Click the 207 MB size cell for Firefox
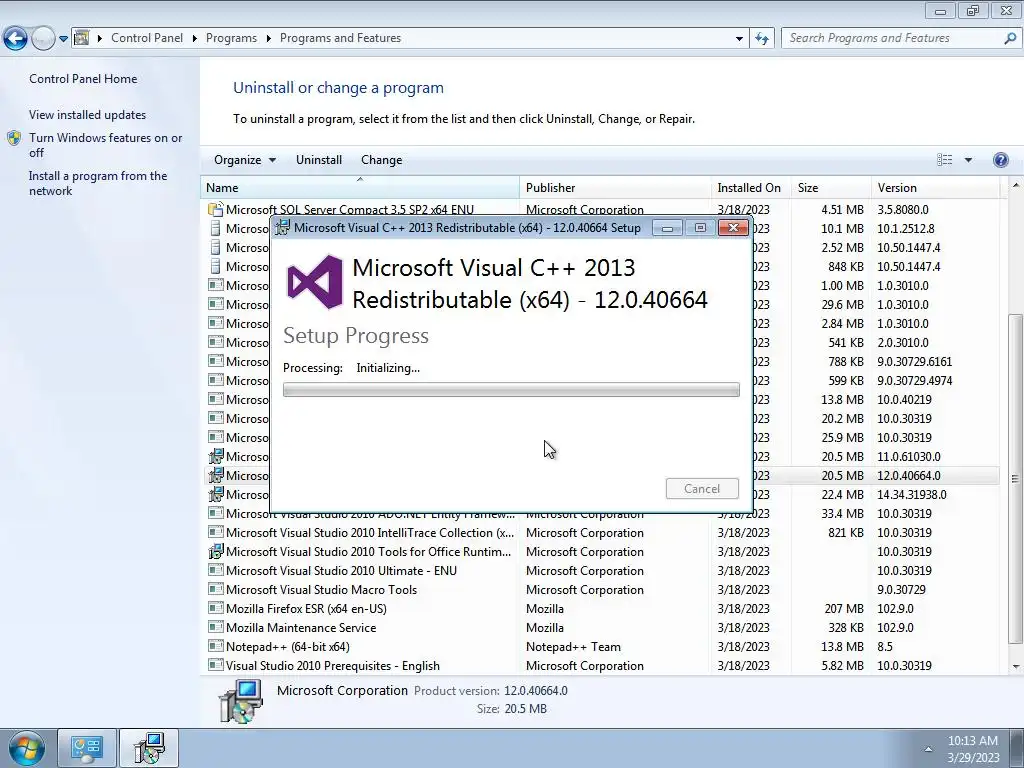Image resolution: width=1024 pixels, height=768 pixels. coord(844,609)
